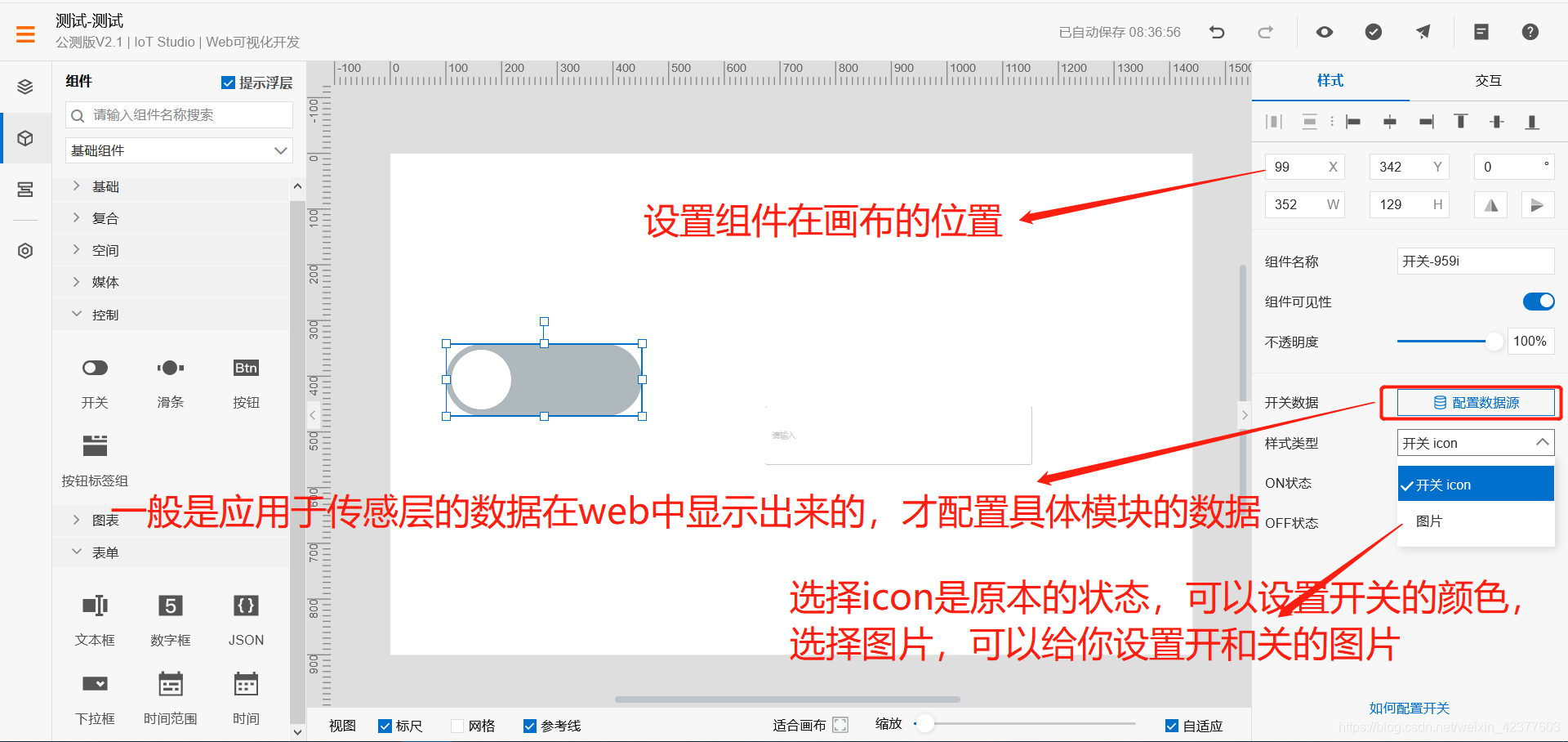Select the 下拉框 component

pos(95,700)
